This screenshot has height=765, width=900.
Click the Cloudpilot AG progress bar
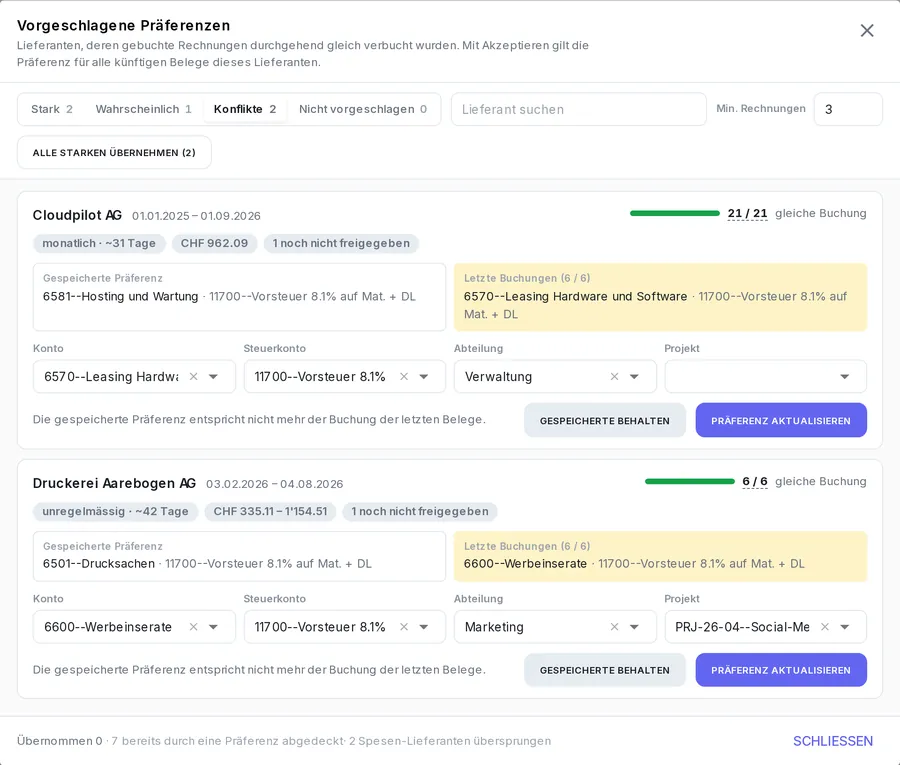point(674,213)
